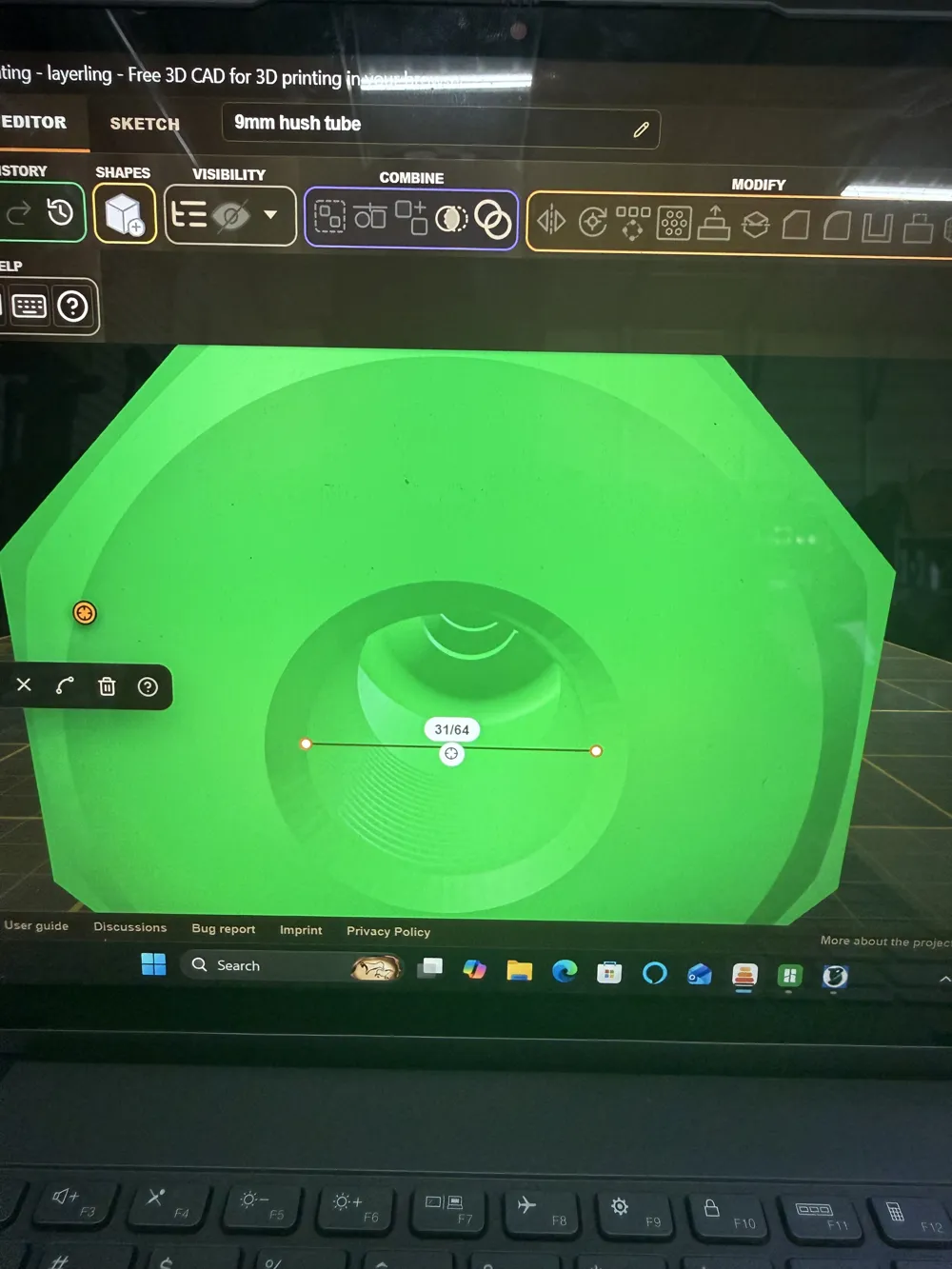
Task: Open help in the floating sketch toolbar
Action: pos(148,686)
